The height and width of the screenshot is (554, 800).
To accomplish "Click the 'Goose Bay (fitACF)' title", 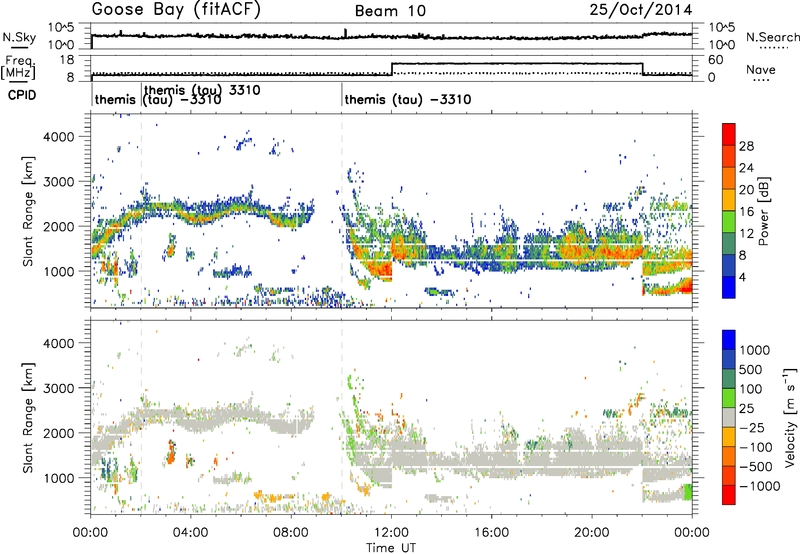I will tap(176, 10).
